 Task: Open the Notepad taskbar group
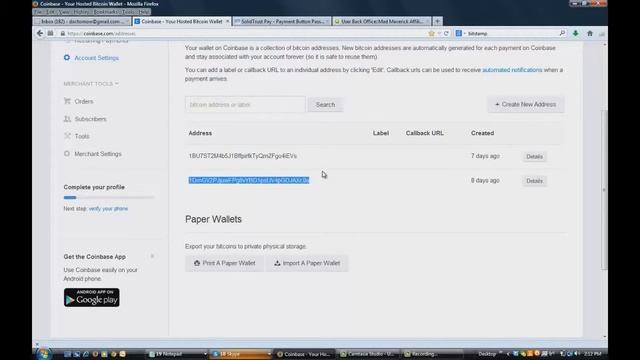[x=178, y=354]
